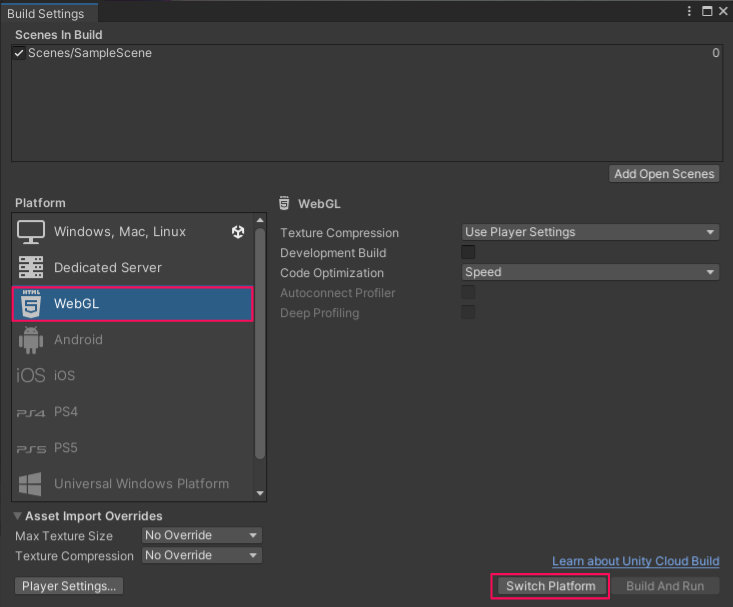Toggle the Deep Profiling checkbox
733x607 pixels.
468,312
